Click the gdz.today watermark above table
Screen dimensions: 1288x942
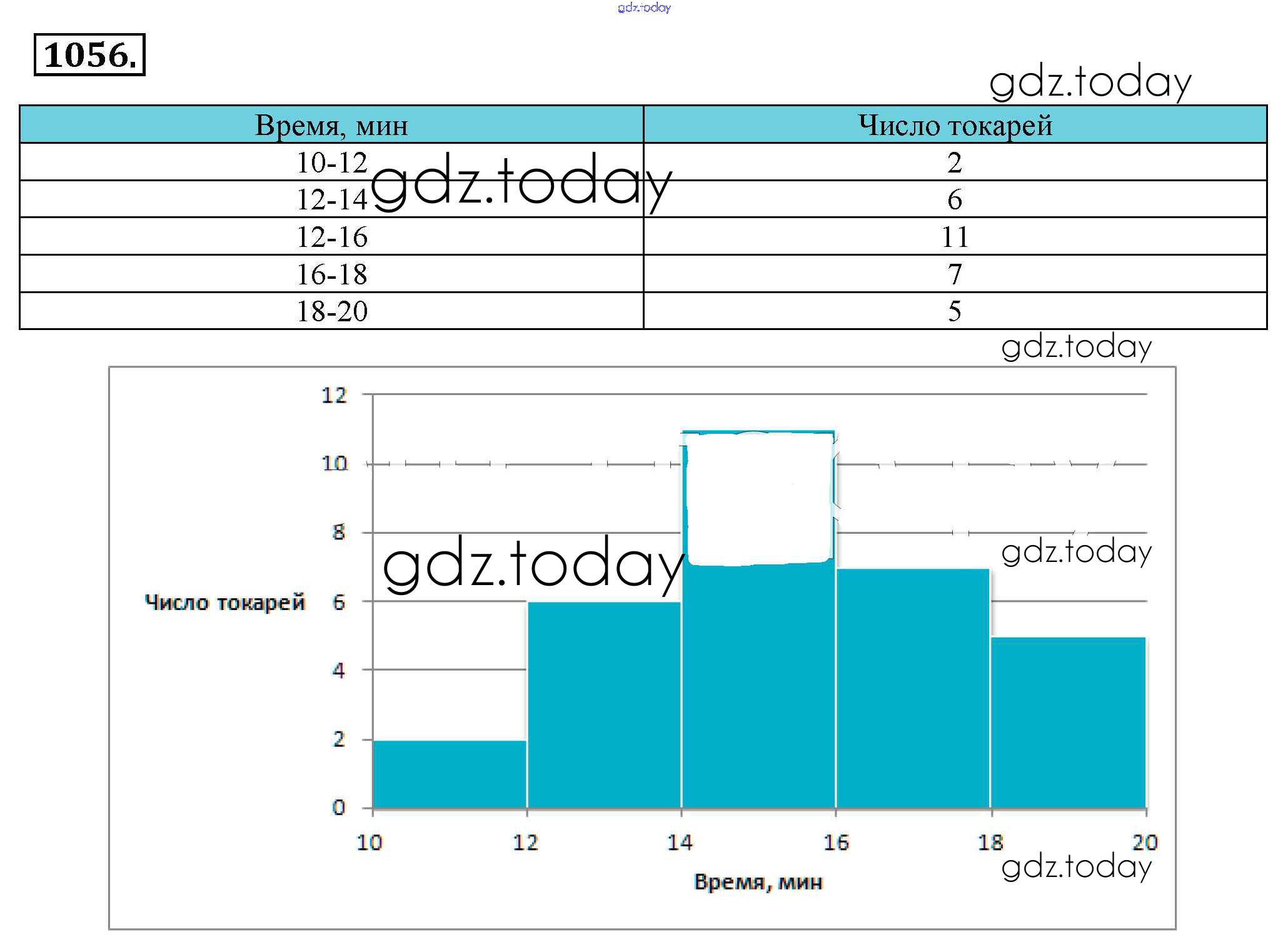coord(1090,82)
